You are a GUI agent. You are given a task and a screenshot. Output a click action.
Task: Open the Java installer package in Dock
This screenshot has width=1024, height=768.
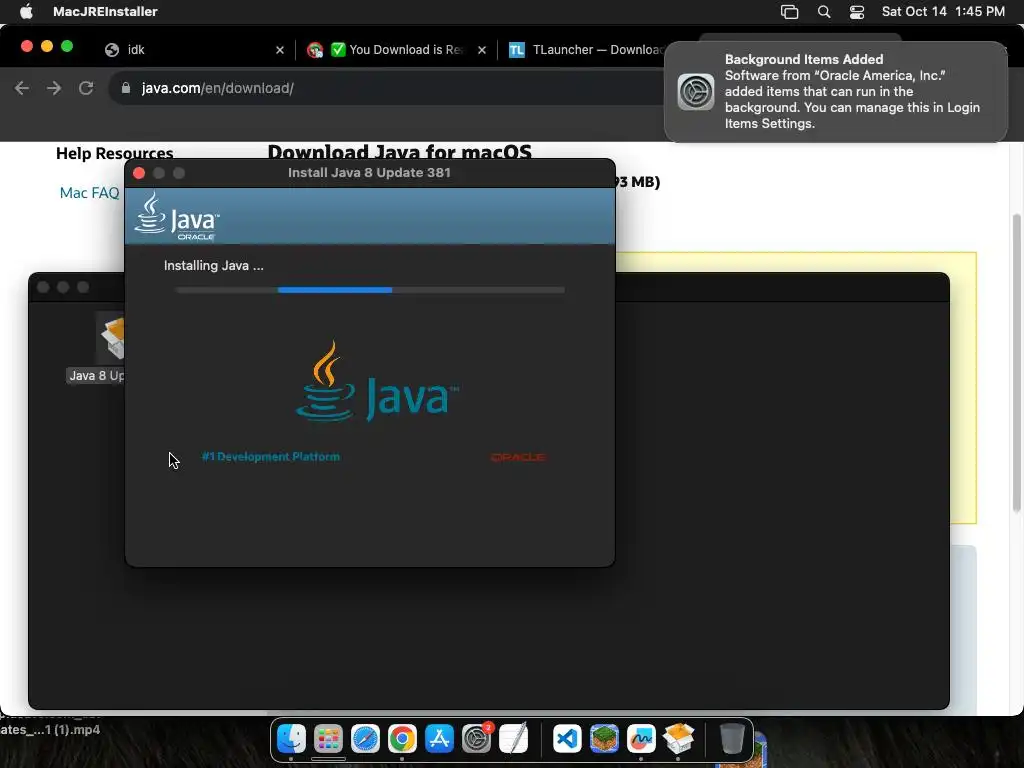coord(678,739)
